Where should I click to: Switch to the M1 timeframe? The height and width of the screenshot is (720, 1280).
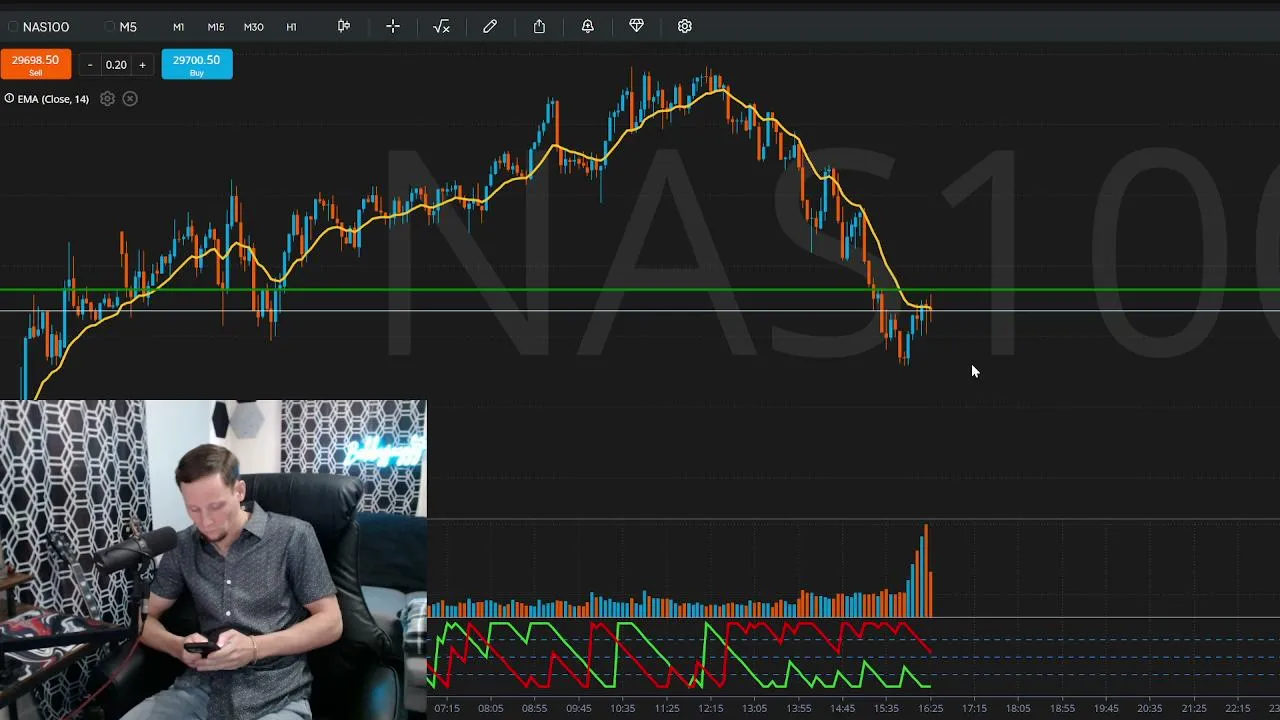[x=178, y=27]
